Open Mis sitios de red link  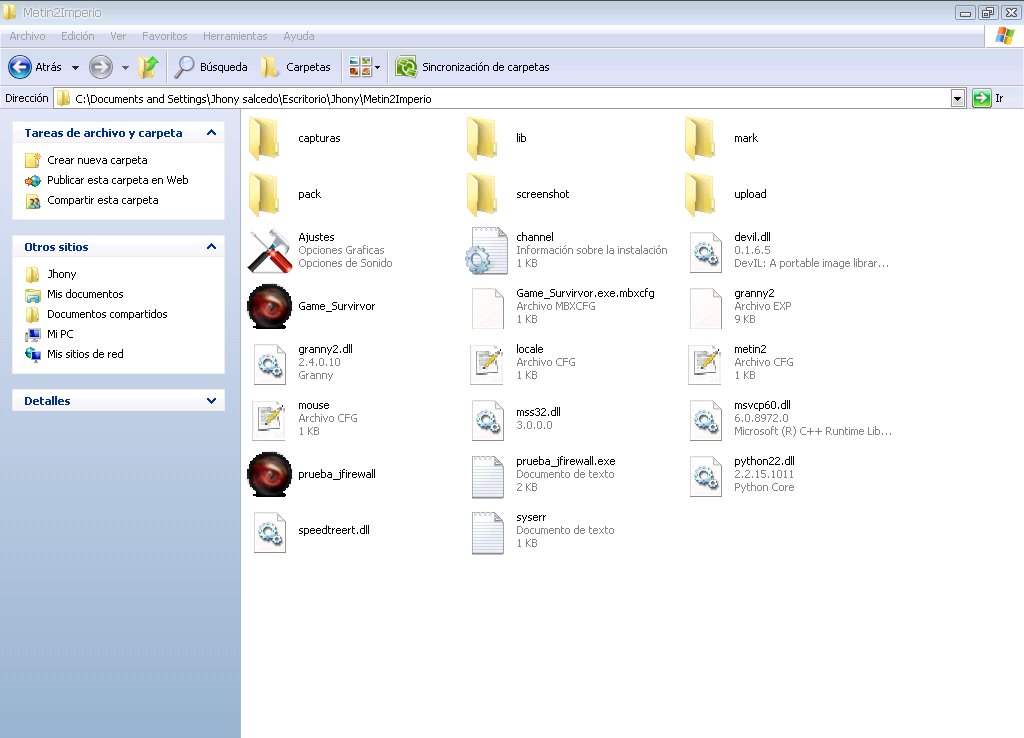pyautogui.click(x=85, y=354)
